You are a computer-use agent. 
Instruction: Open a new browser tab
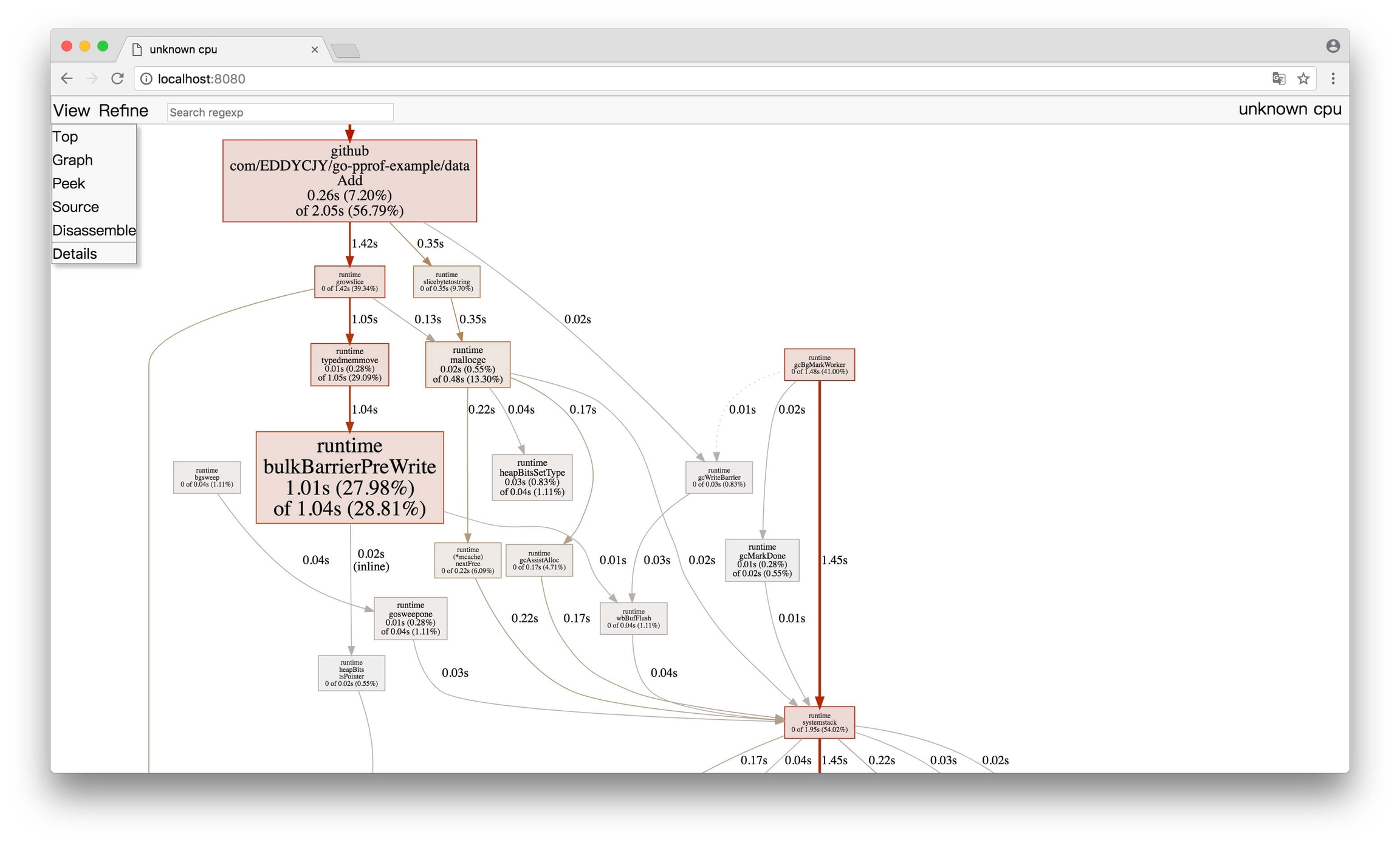tap(346, 51)
